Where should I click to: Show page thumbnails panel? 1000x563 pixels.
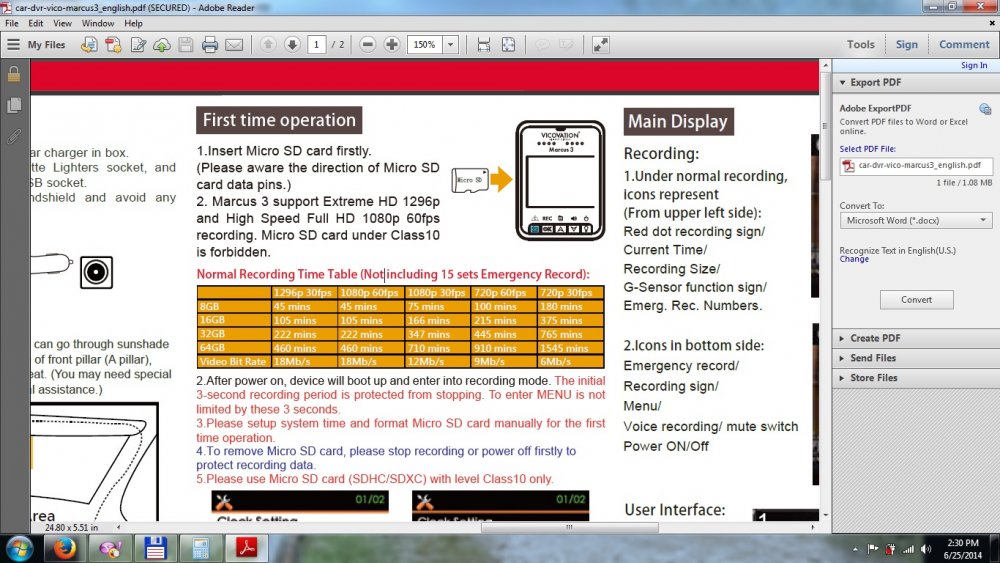pyautogui.click(x=14, y=105)
